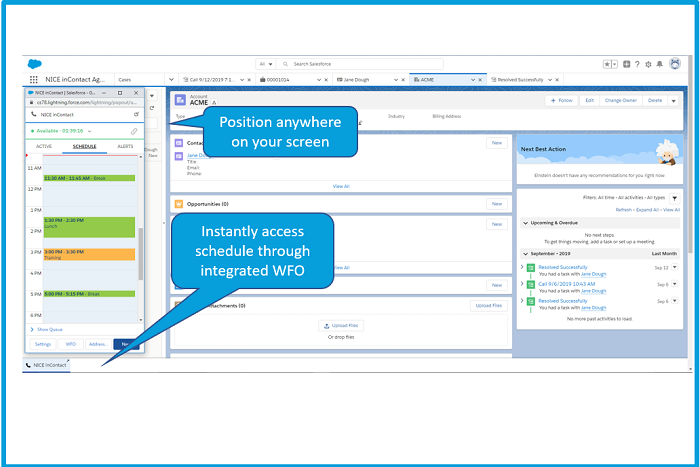700x467 pixels.
Task: Click the Change Owner button
Action: pos(620,100)
